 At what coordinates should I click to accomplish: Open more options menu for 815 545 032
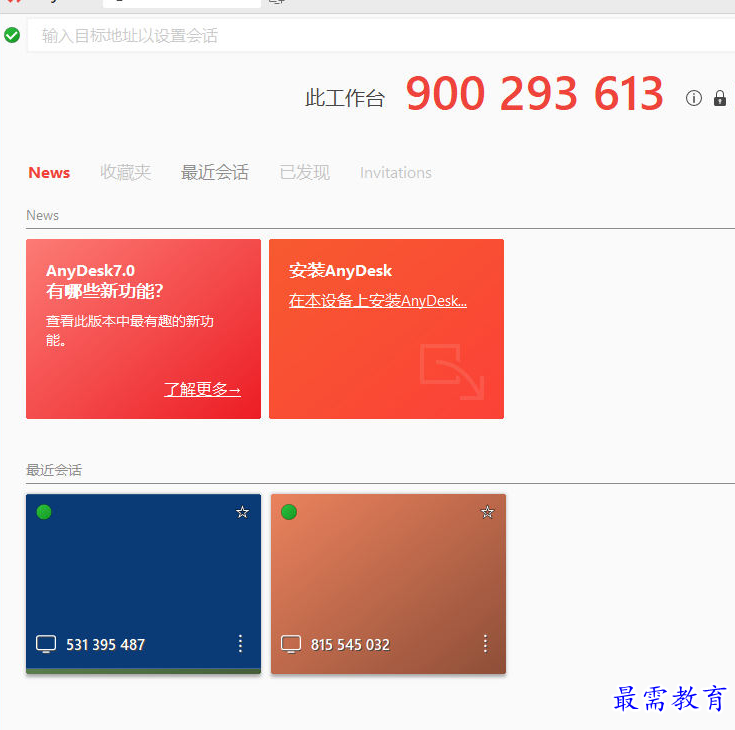(x=485, y=644)
